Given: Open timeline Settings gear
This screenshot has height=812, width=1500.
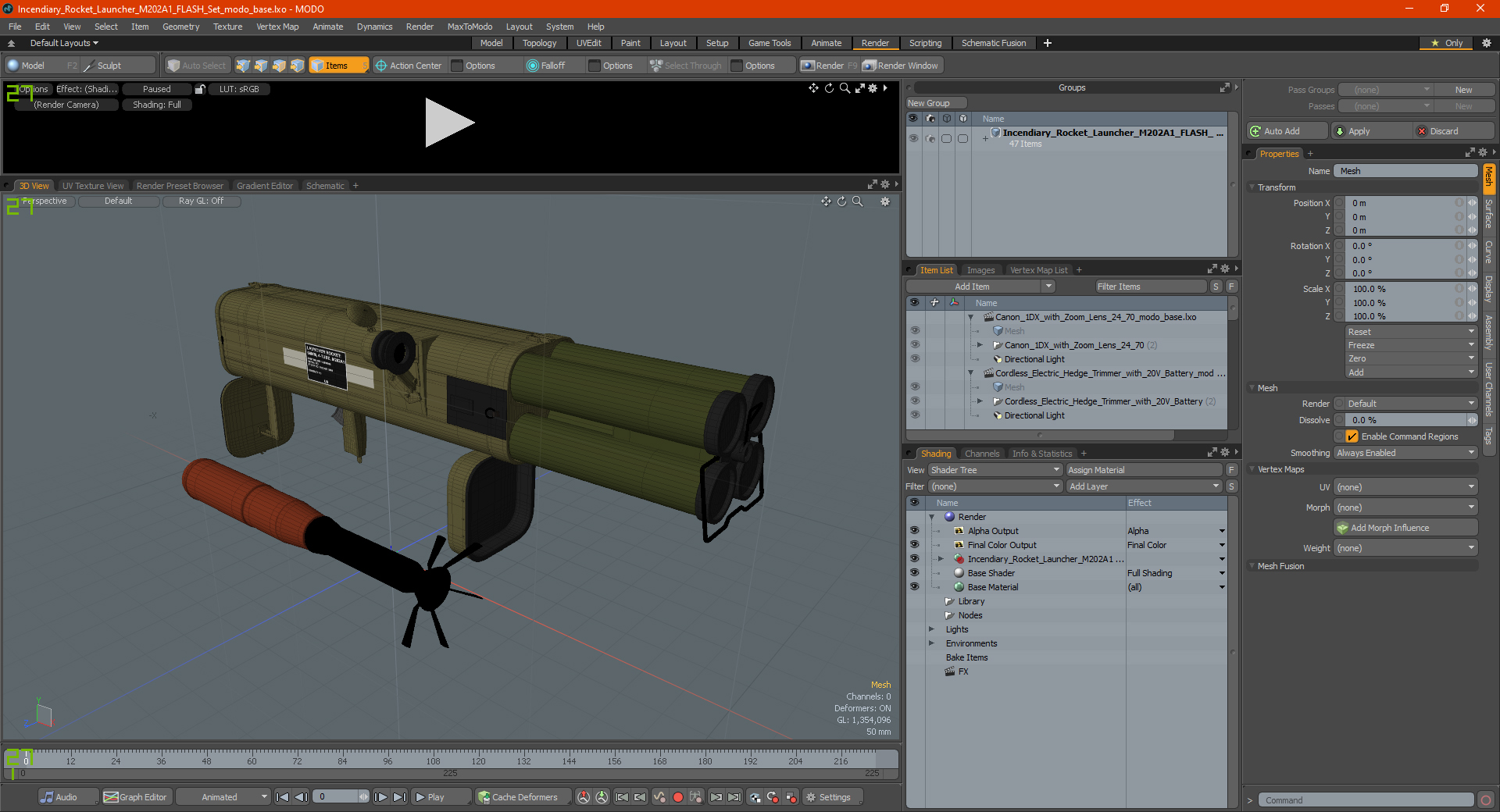Looking at the screenshot, I should (833, 797).
